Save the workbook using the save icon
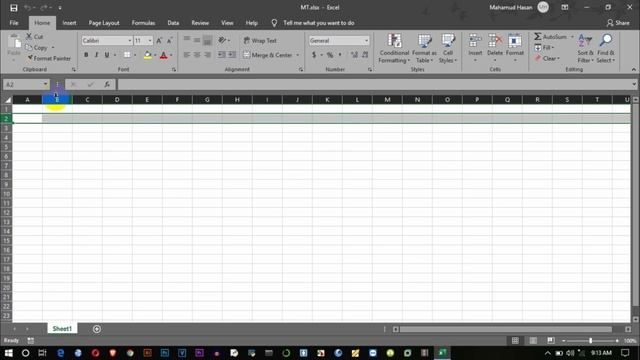Screen dimensions: 640x360 click(x=13, y=8)
